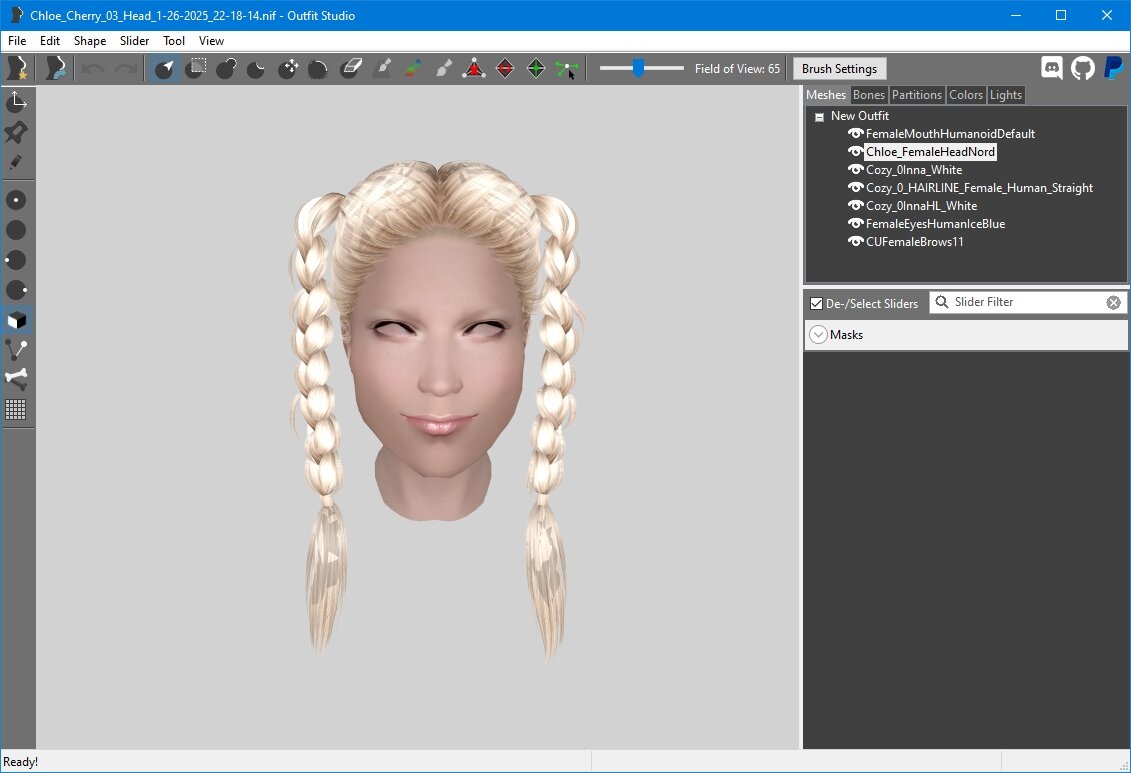Select the Select tool with cursor arrow
Image resolution: width=1131 pixels, height=773 pixels.
164,69
